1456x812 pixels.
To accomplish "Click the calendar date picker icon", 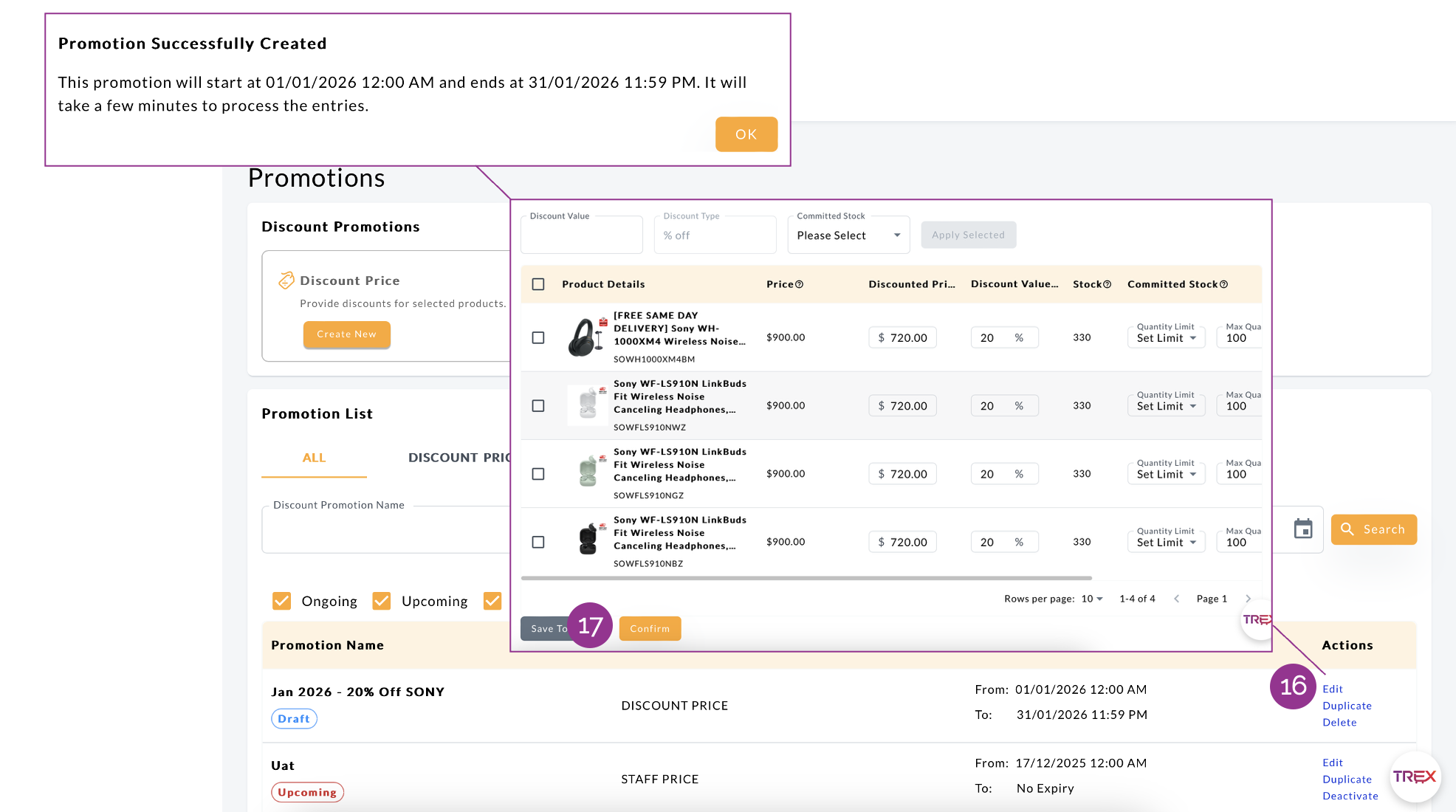I will 1303,529.
